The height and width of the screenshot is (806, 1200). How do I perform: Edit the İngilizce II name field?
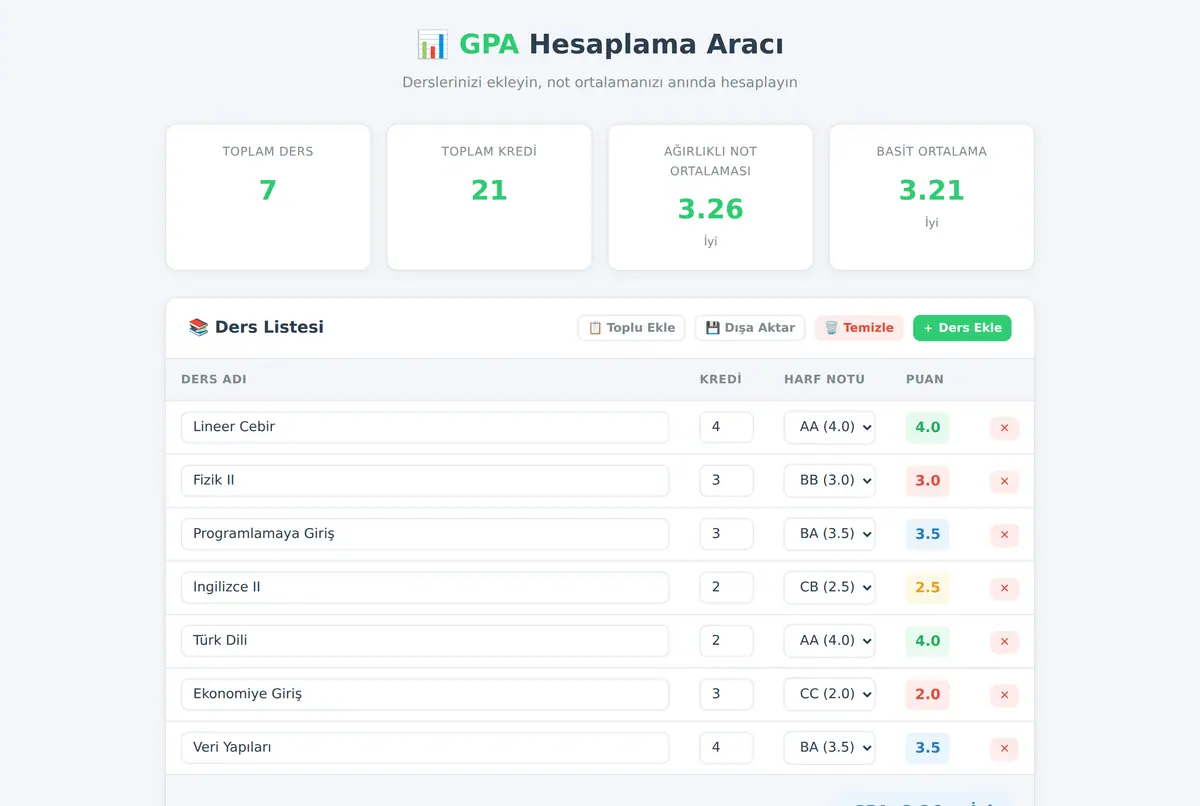pyautogui.click(x=425, y=587)
